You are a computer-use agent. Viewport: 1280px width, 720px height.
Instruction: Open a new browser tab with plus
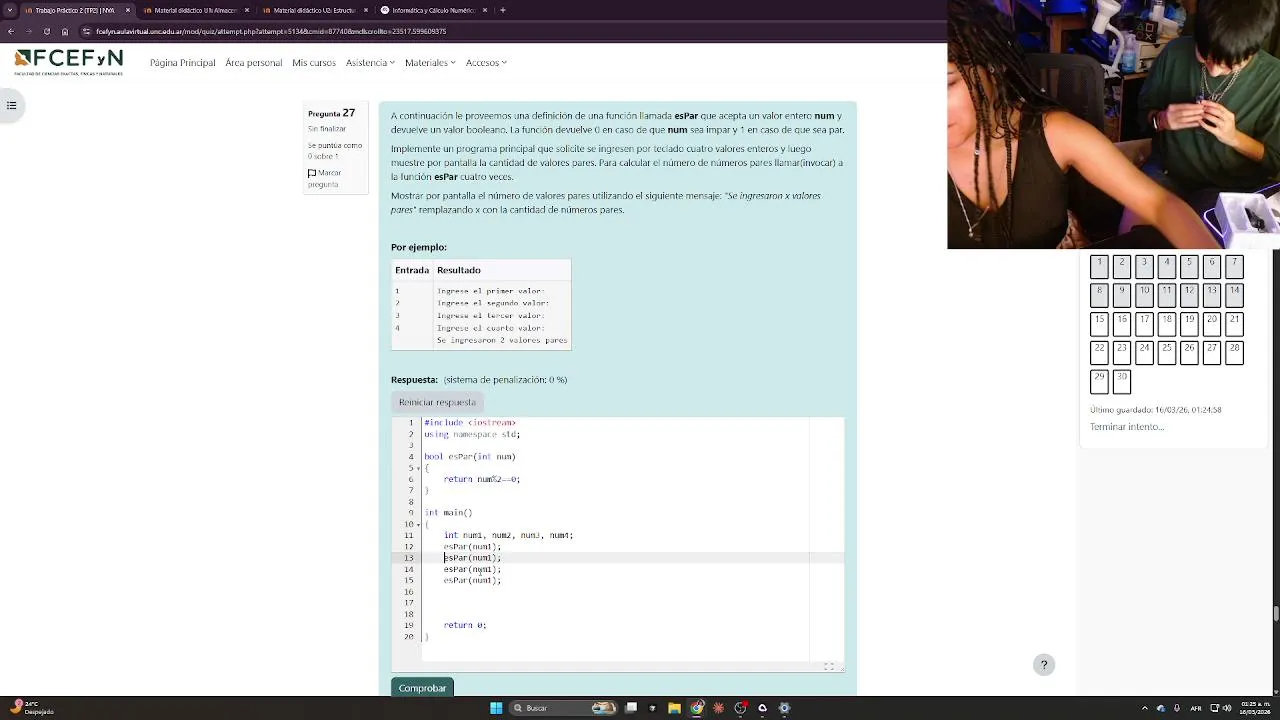[503, 10]
